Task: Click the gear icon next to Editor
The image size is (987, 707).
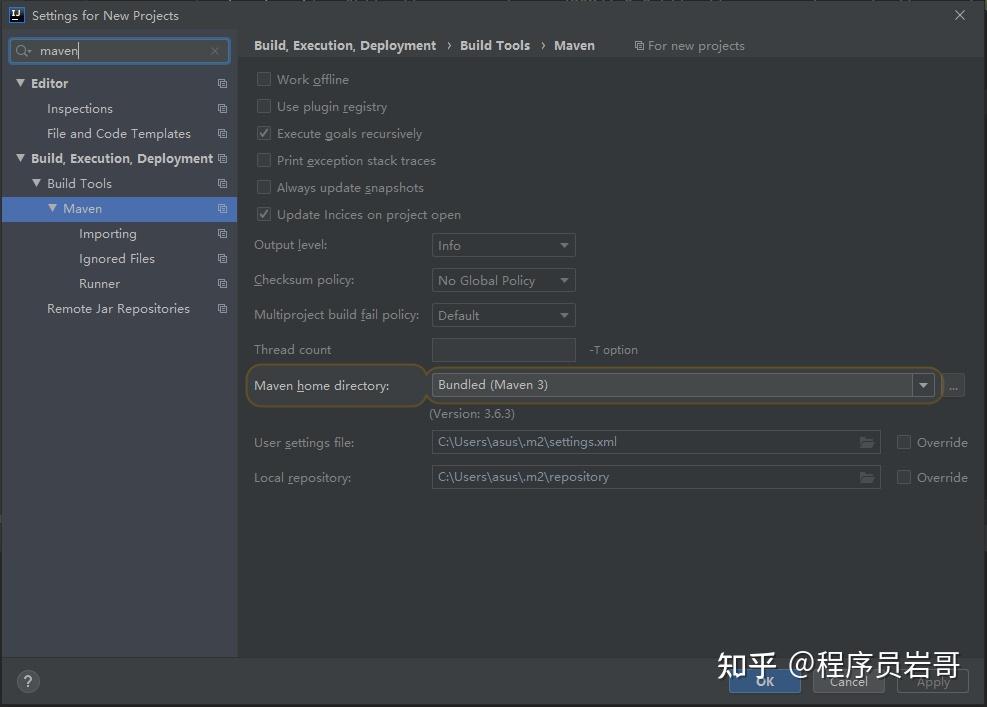Action: tap(221, 83)
